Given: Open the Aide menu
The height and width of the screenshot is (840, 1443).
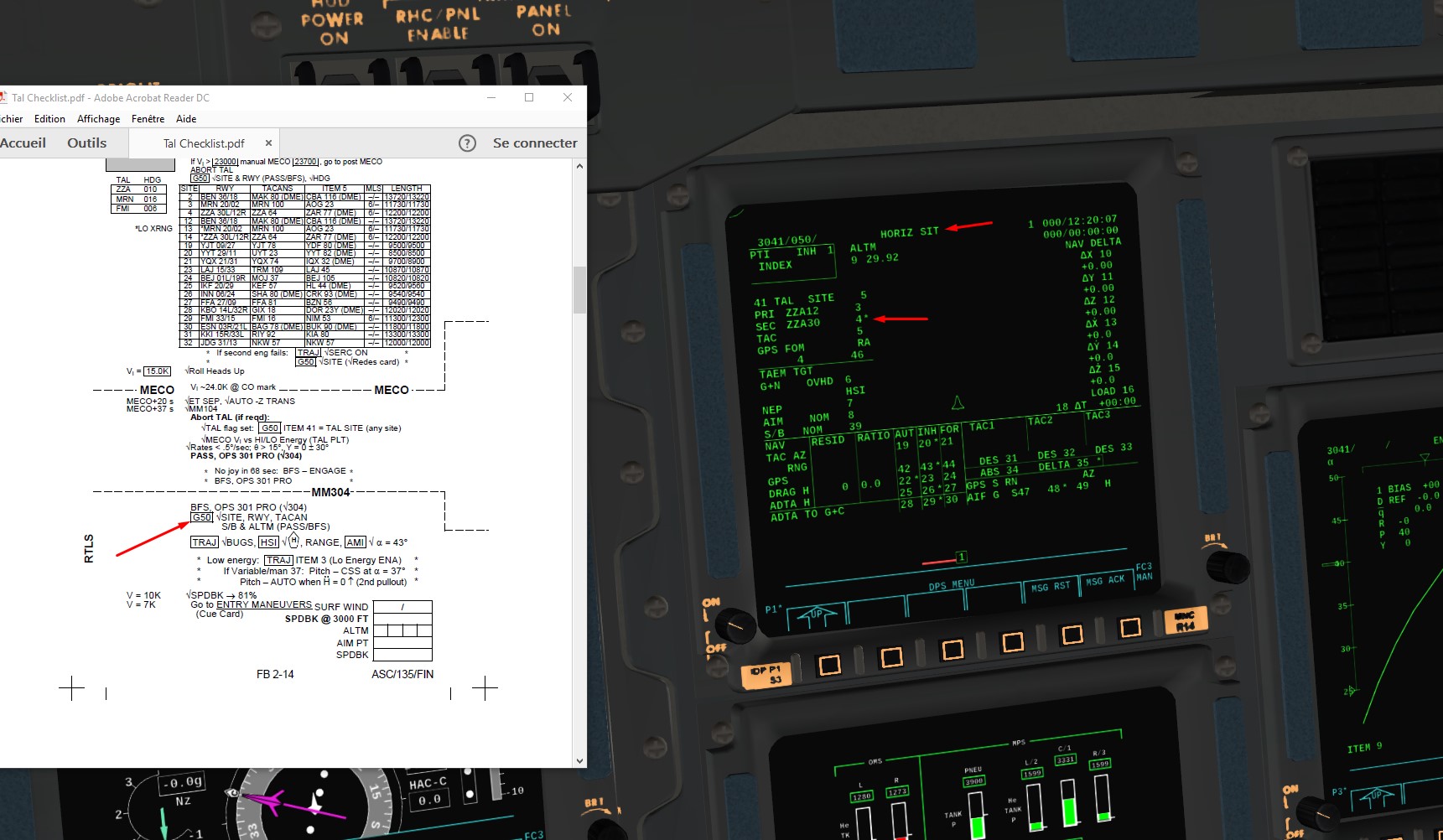Looking at the screenshot, I should (x=186, y=119).
